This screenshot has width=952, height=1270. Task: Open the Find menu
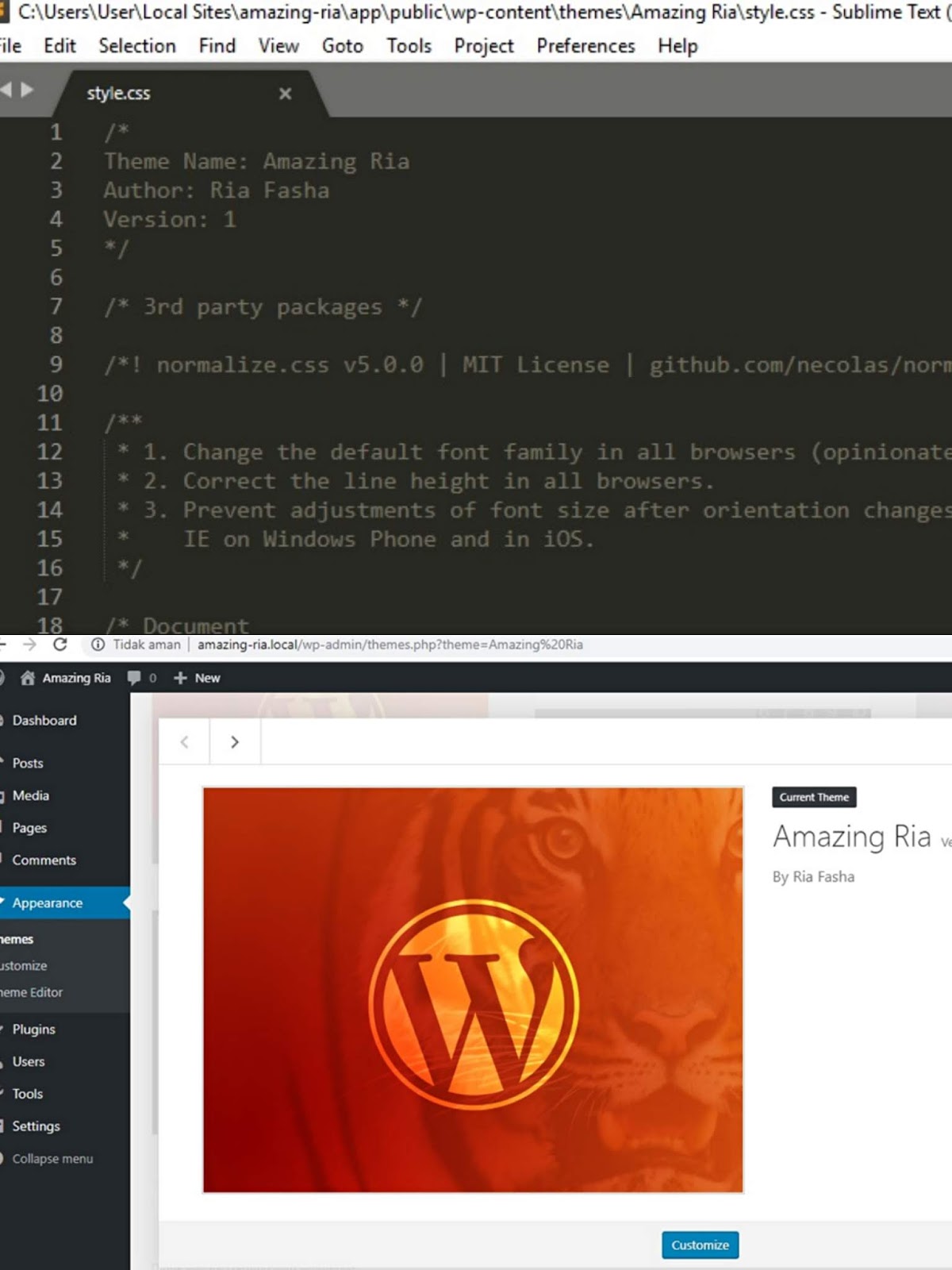(217, 46)
